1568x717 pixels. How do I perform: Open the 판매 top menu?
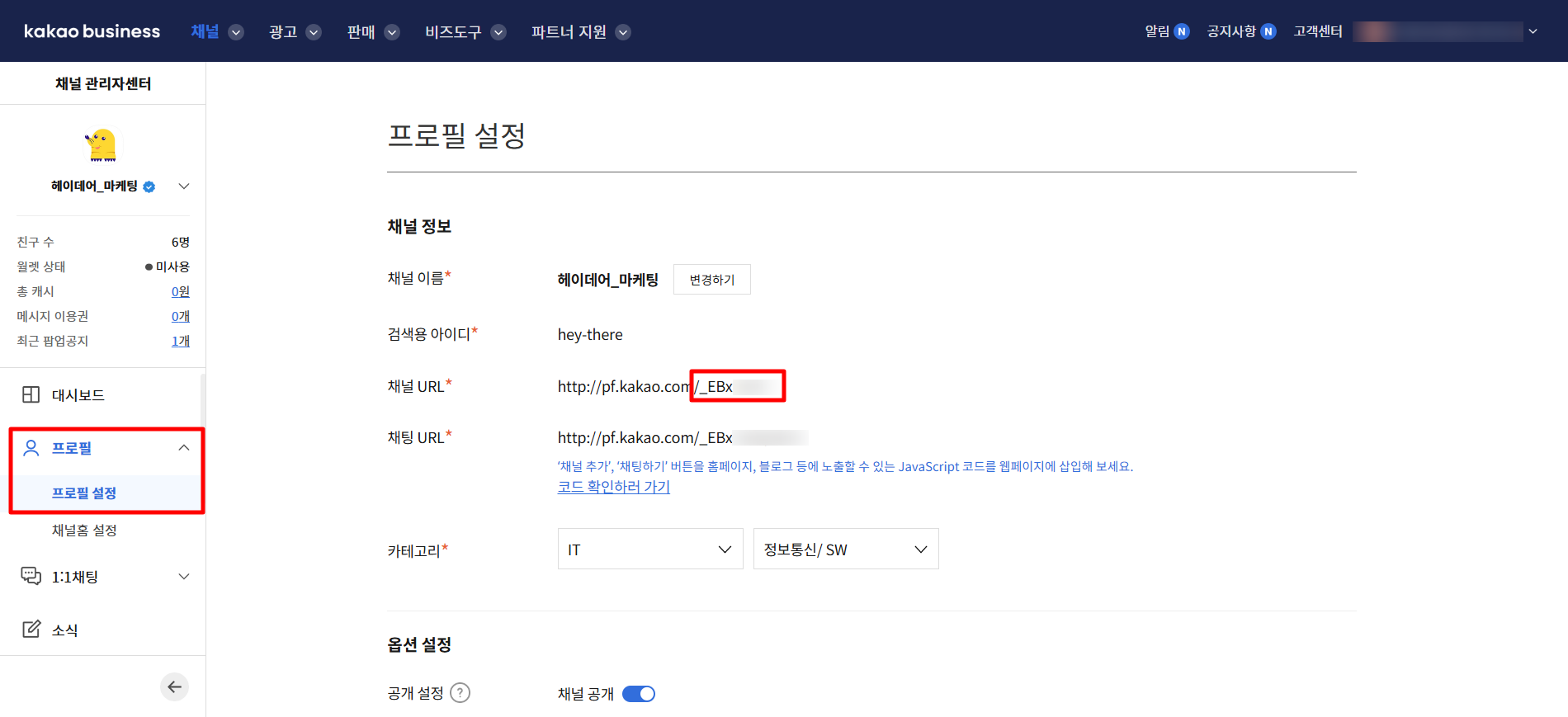point(361,32)
